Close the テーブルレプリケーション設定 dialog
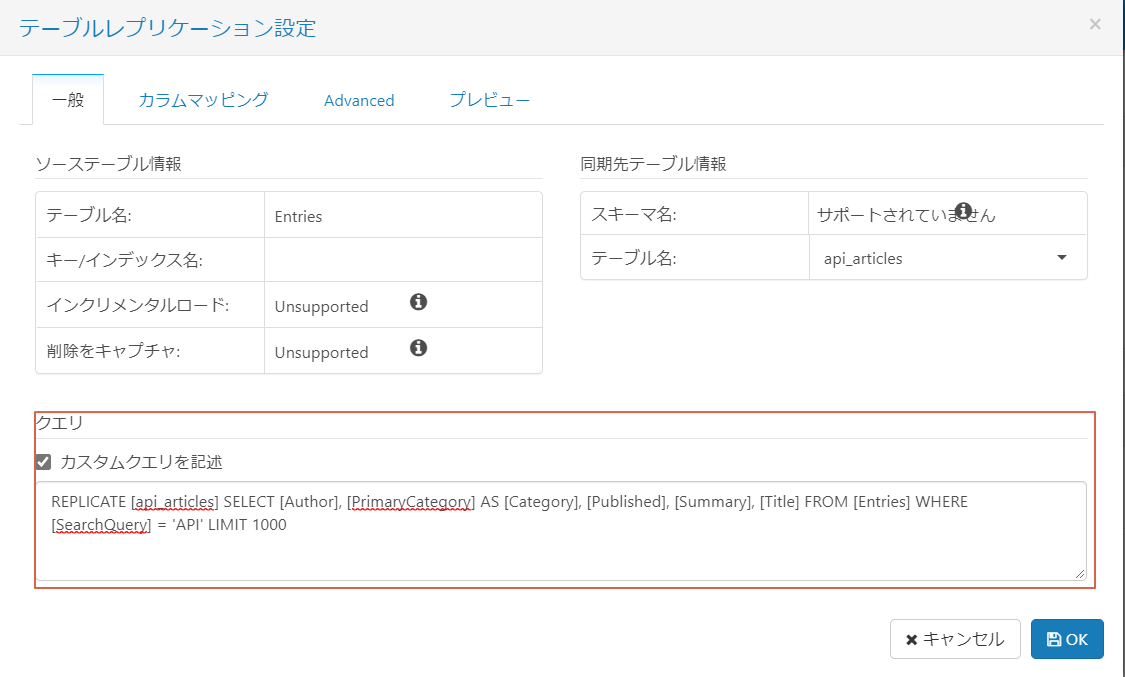This screenshot has width=1125, height=677. coord(1095,24)
